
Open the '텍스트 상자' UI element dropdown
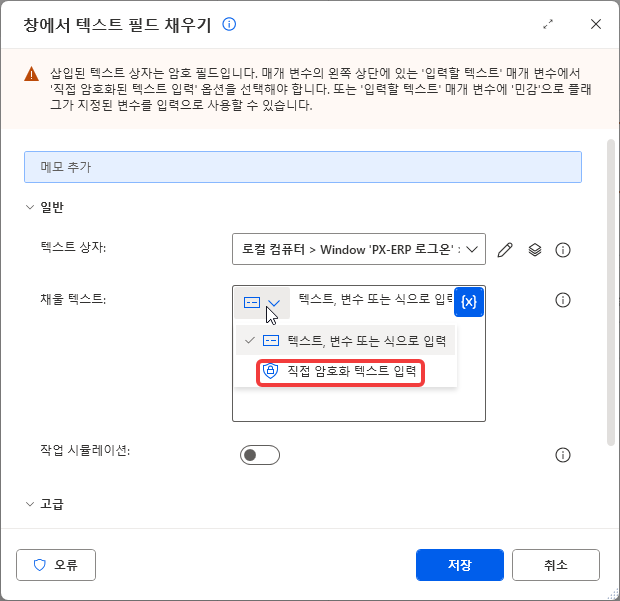tap(359, 249)
